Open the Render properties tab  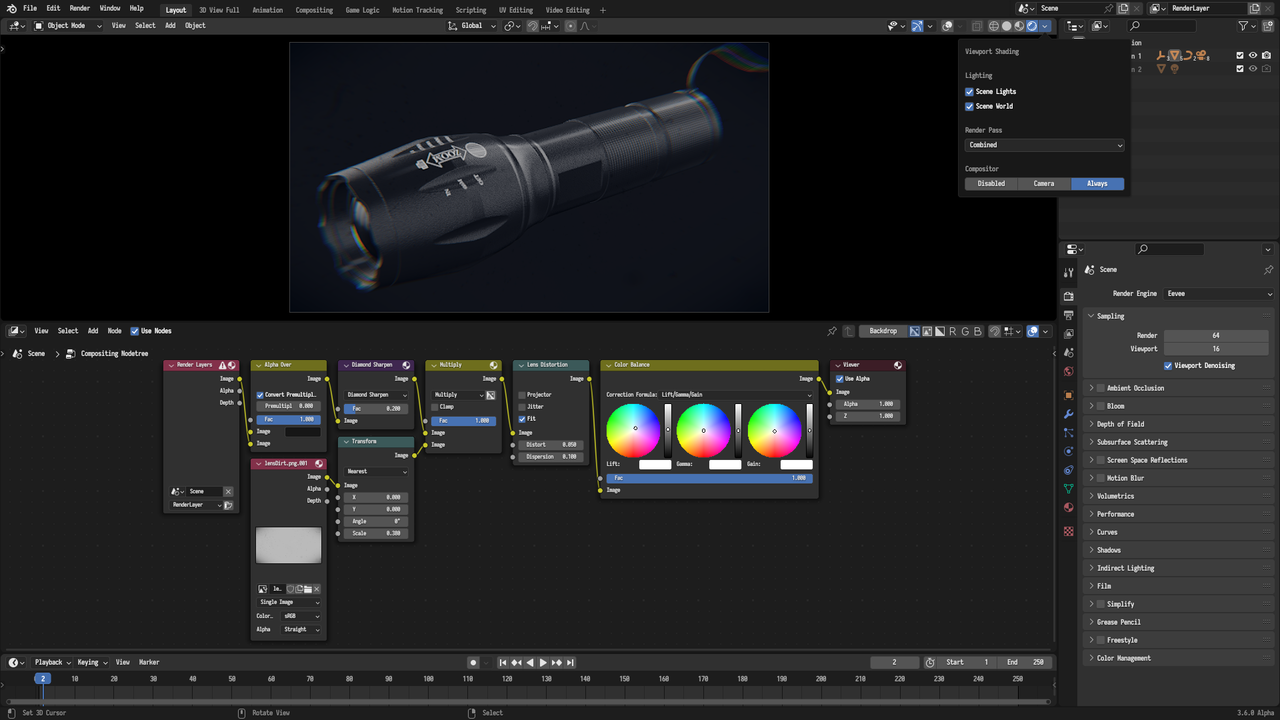[x=1069, y=296]
